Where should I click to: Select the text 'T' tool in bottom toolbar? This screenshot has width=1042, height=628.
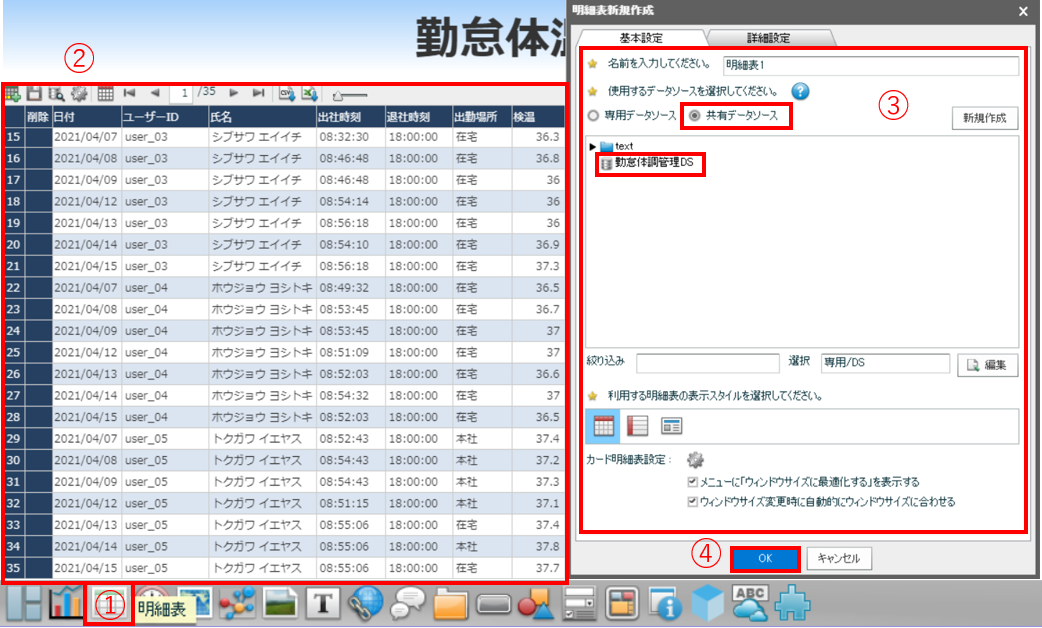click(x=323, y=603)
